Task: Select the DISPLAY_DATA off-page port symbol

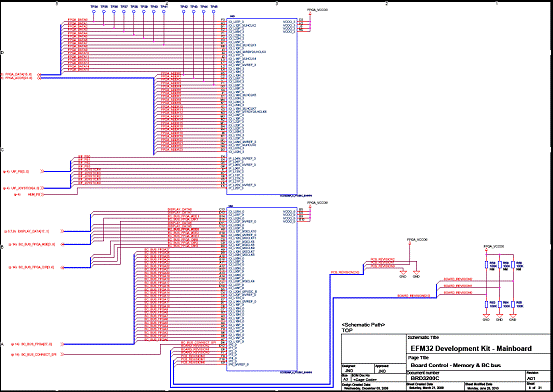Action: coord(62,231)
